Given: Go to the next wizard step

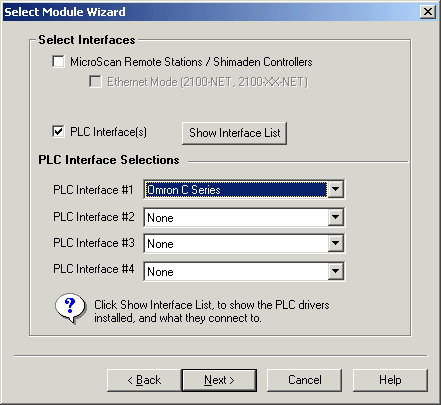Looking at the screenshot, I should [219, 380].
